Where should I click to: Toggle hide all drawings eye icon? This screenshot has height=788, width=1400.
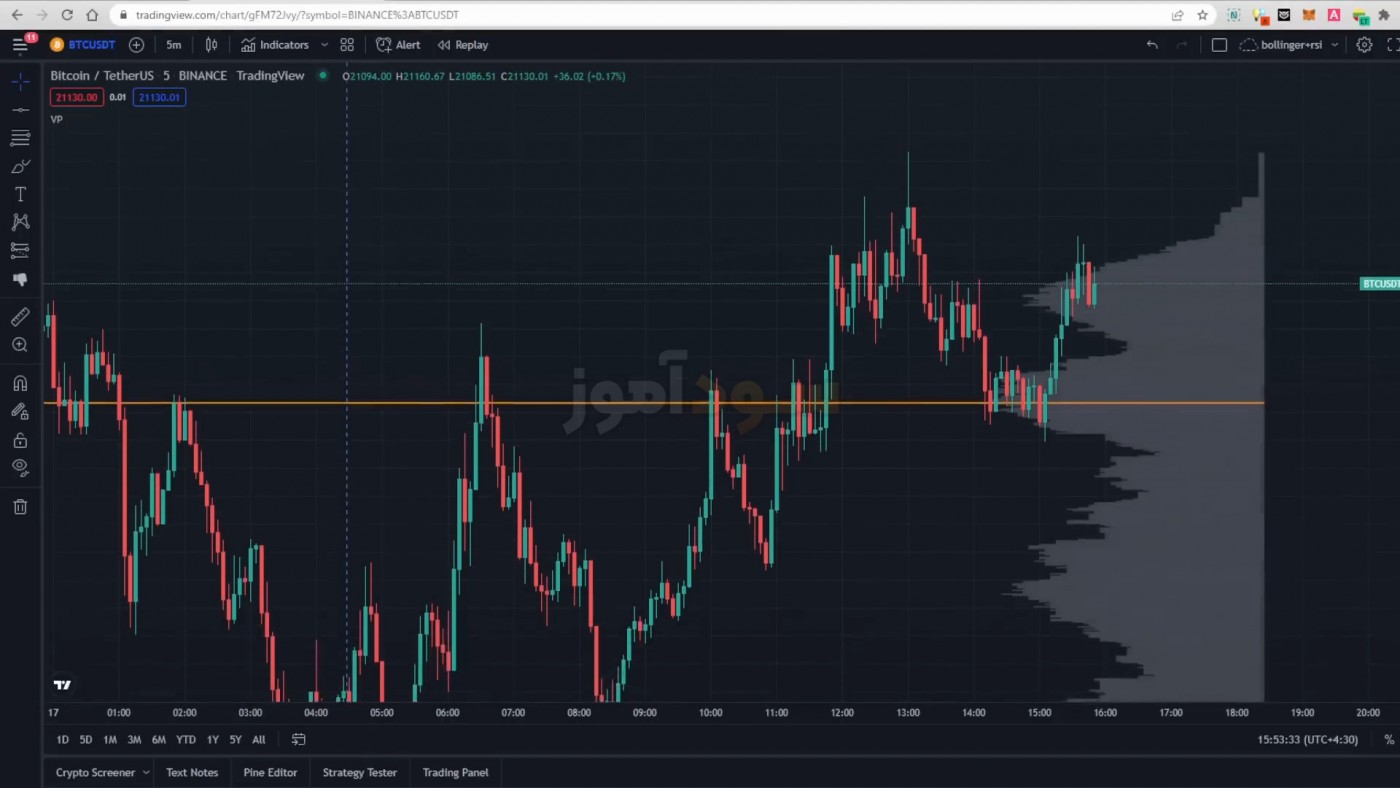pos(20,467)
